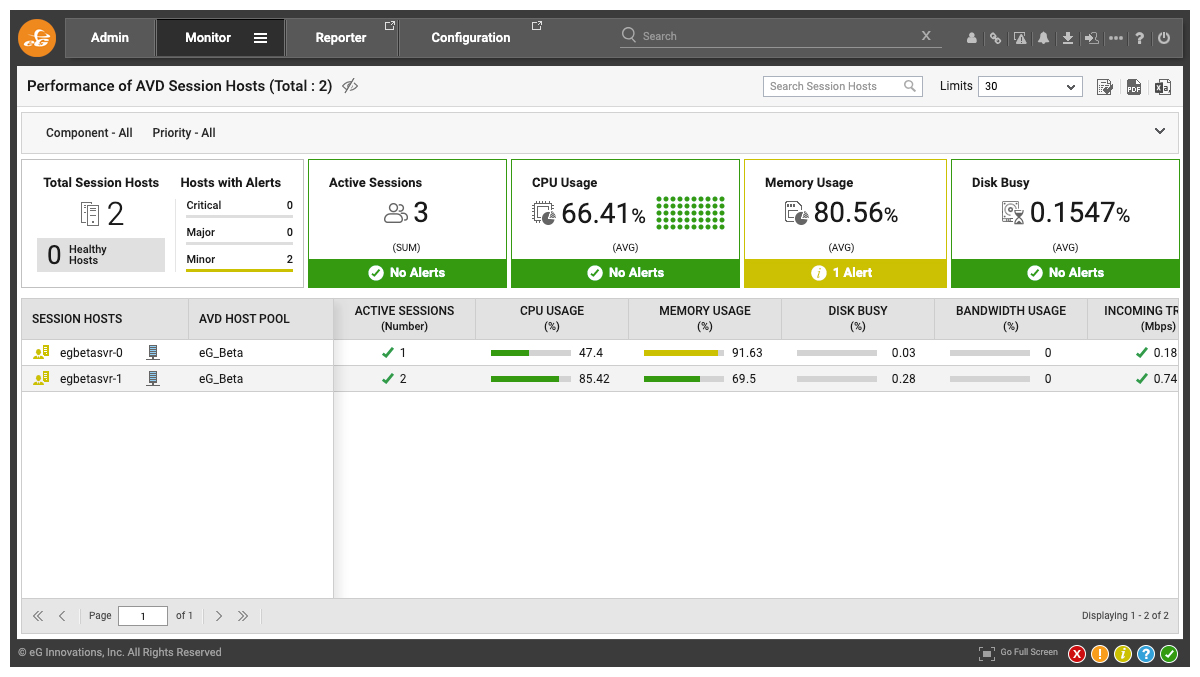This screenshot has height=677, width=1200.
Task: Click the report checklist icon beside Limits
Action: [x=1105, y=87]
